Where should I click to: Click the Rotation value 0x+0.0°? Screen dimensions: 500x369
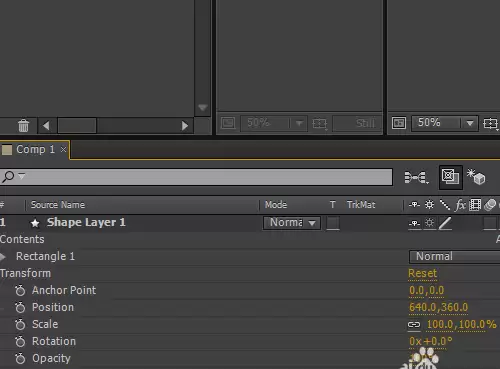[431, 341]
